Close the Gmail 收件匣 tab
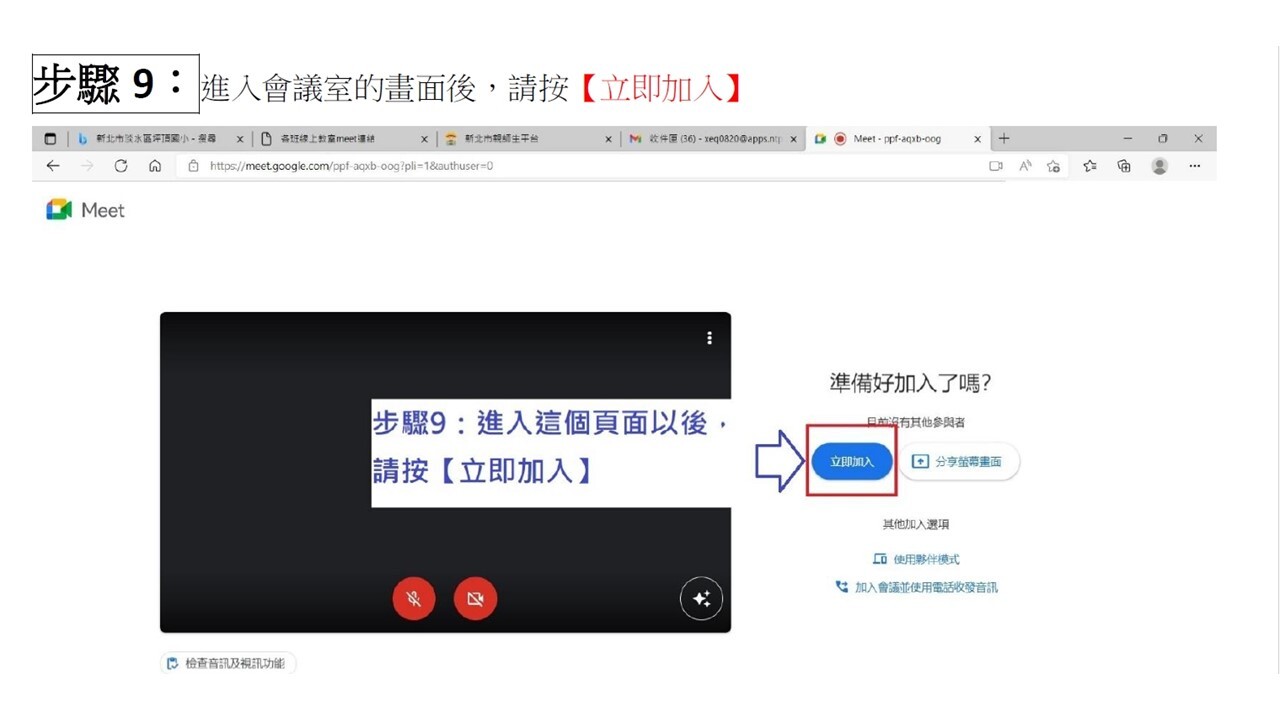 click(x=794, y=139)
